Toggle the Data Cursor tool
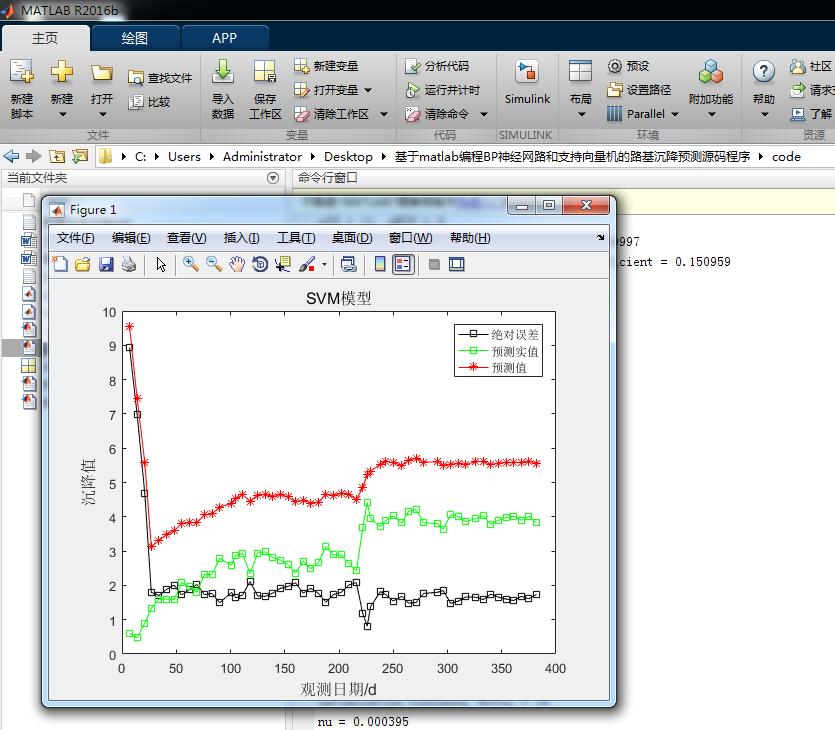The image size is (835, 730). [x=283, y=264]
